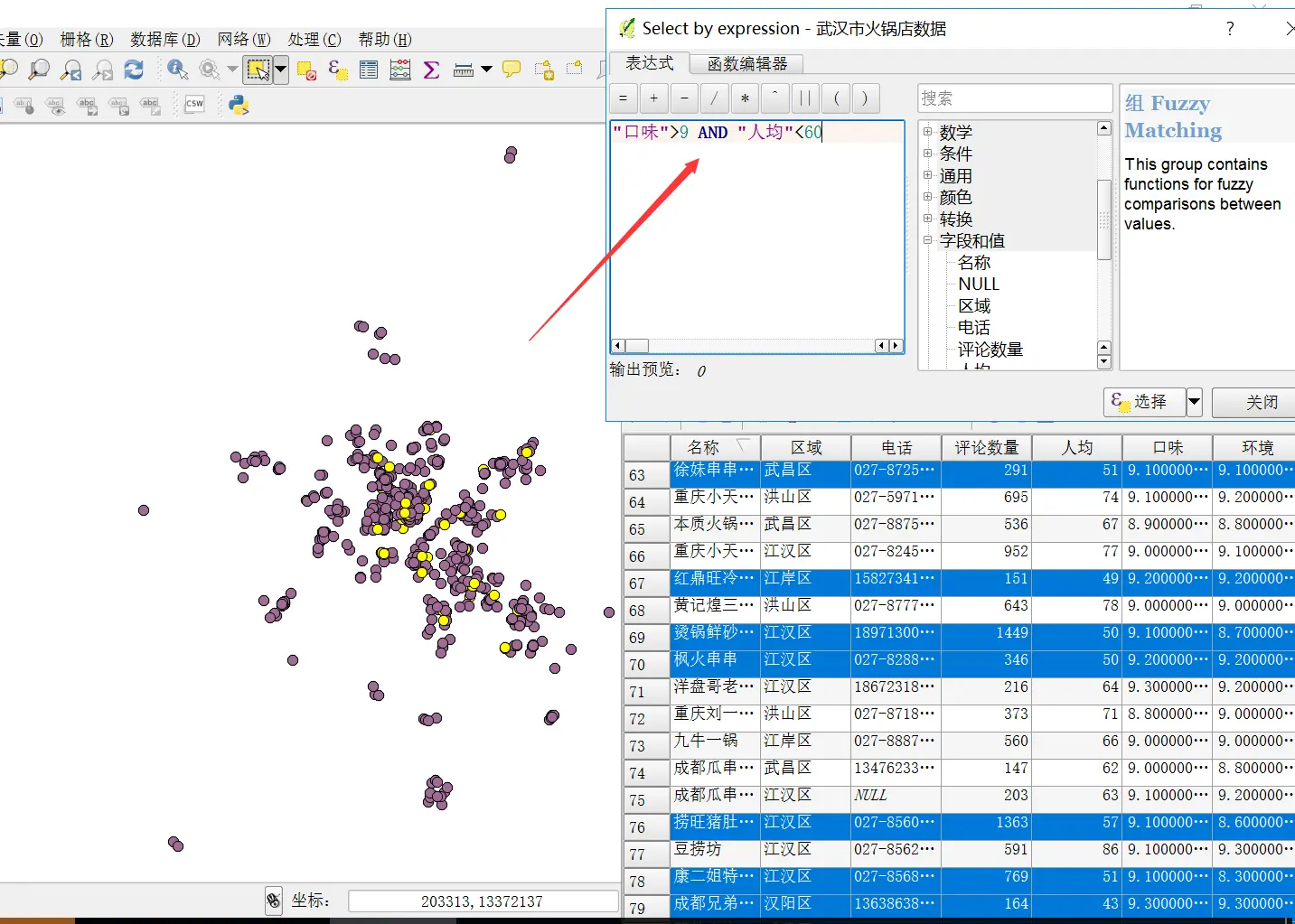Screen dimensions: 1295x924
Task: Open the 栅格(R) menu
Action: coord(87,39)
